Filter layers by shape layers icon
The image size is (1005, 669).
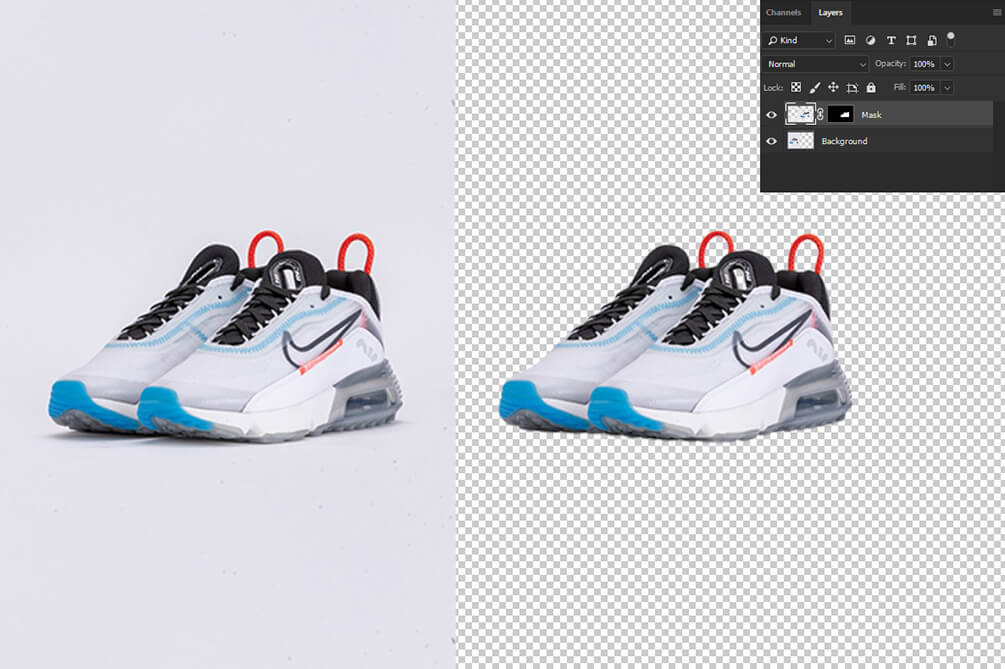tap(911, 40)
